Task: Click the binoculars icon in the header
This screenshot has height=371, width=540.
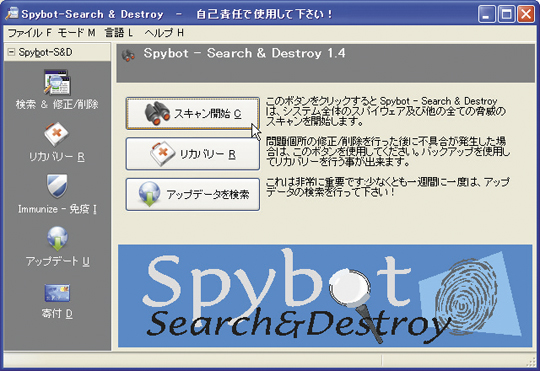Action: coord(128,55)
